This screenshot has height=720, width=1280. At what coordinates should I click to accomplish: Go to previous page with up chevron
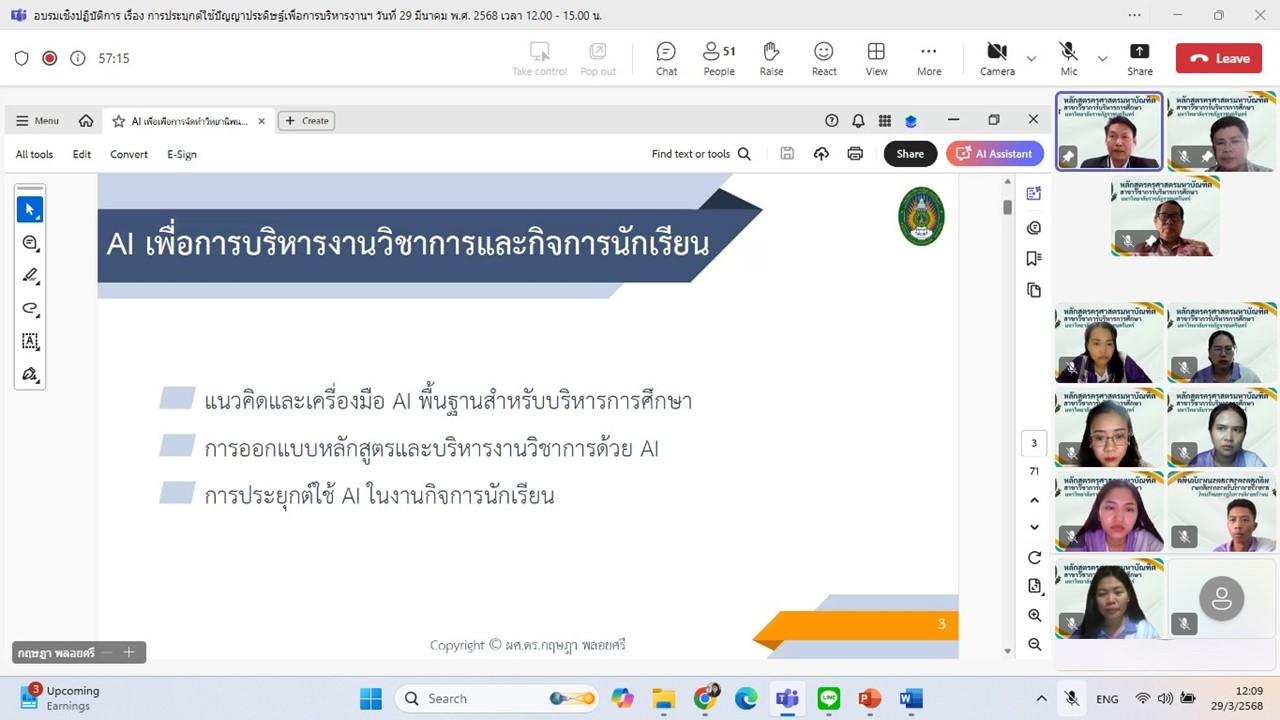(x=1034, y=500)
